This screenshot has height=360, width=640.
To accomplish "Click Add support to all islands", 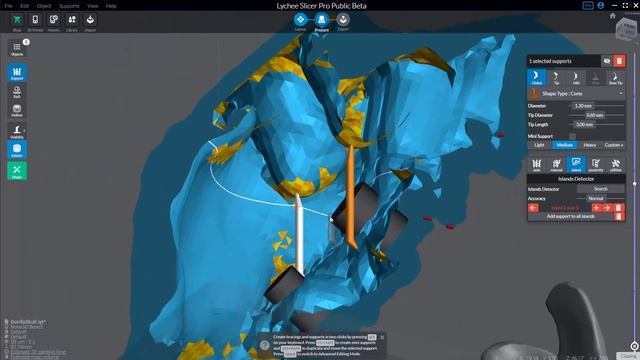I will coord(571,216).
